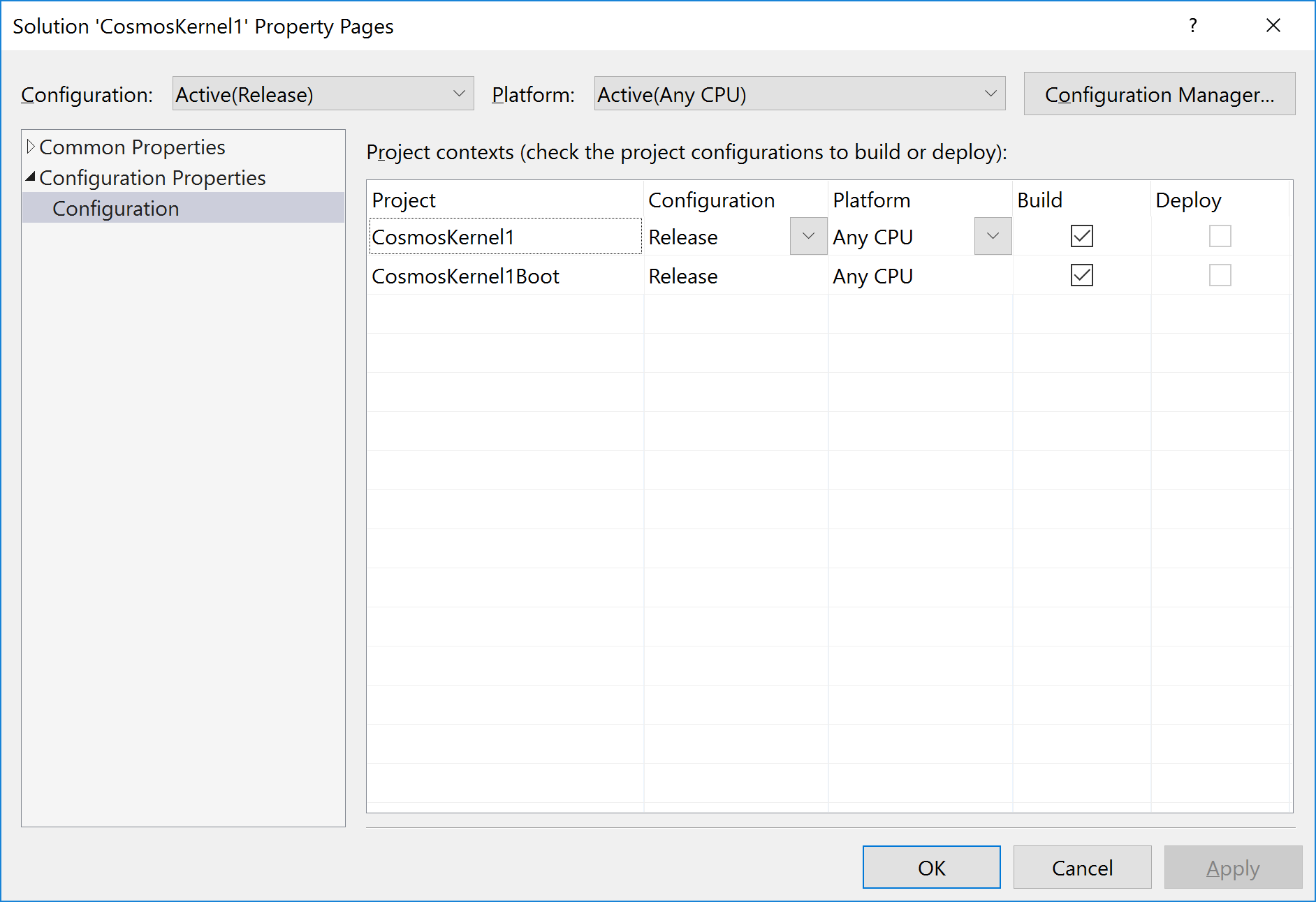
Task: Enable Deploy for CosmosKernel1
Action: [x=1220, y=236]
